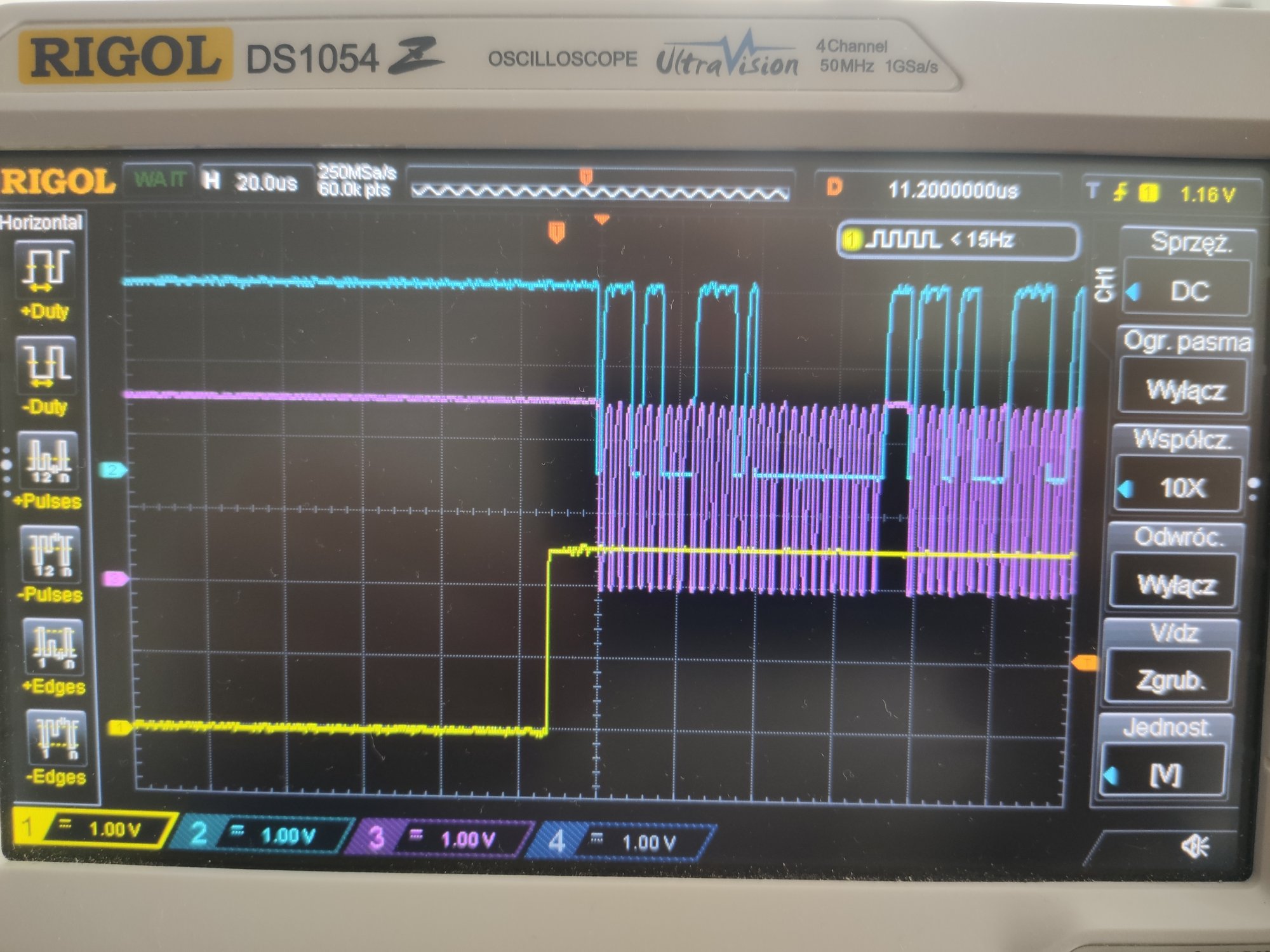Screen dimensions: 1270x952
Task: Select the +Edges measurement icon
Action: click(53, 647)
